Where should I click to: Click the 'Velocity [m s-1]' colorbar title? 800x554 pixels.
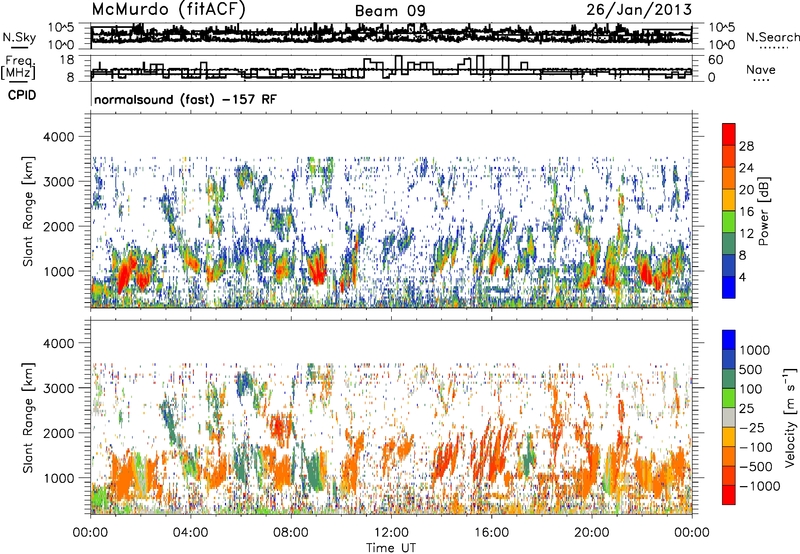click(x=790, y=417)
